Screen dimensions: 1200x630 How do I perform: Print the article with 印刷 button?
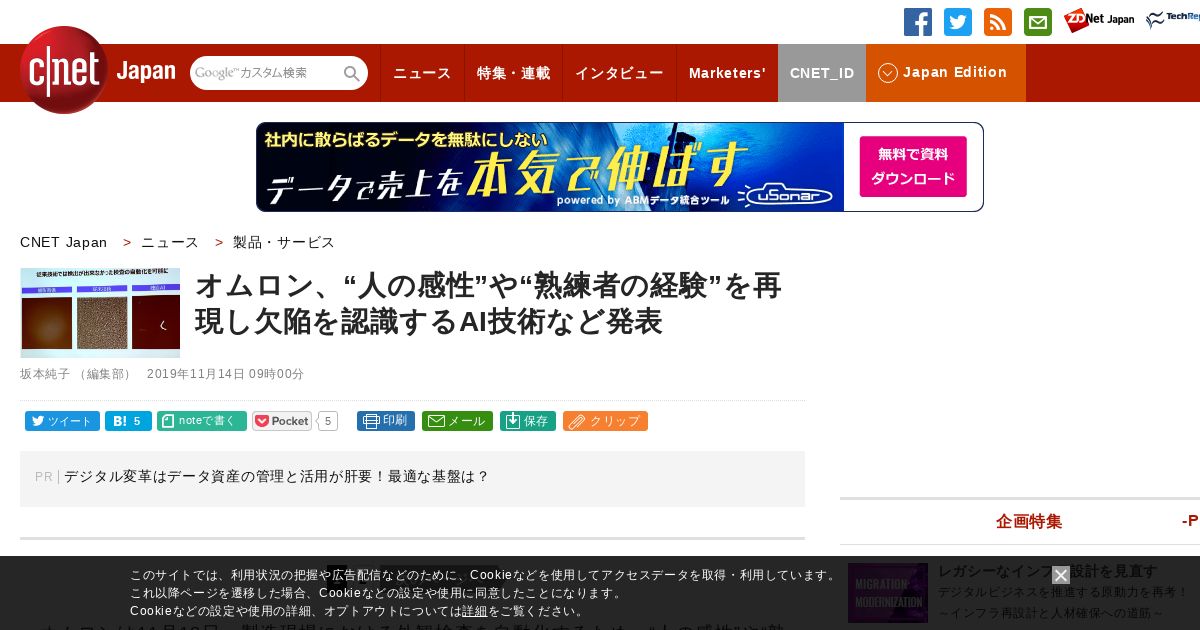[386, 421]
